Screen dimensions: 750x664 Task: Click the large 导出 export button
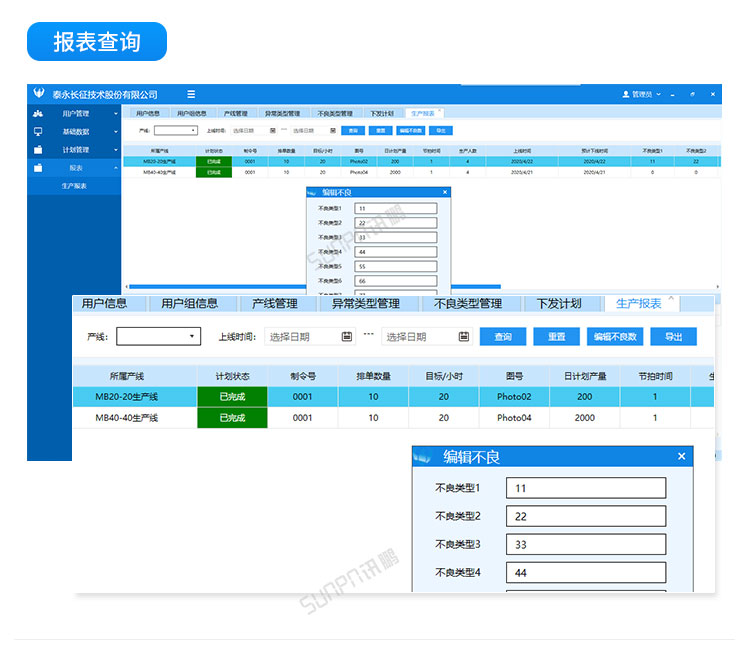[673, 337]
